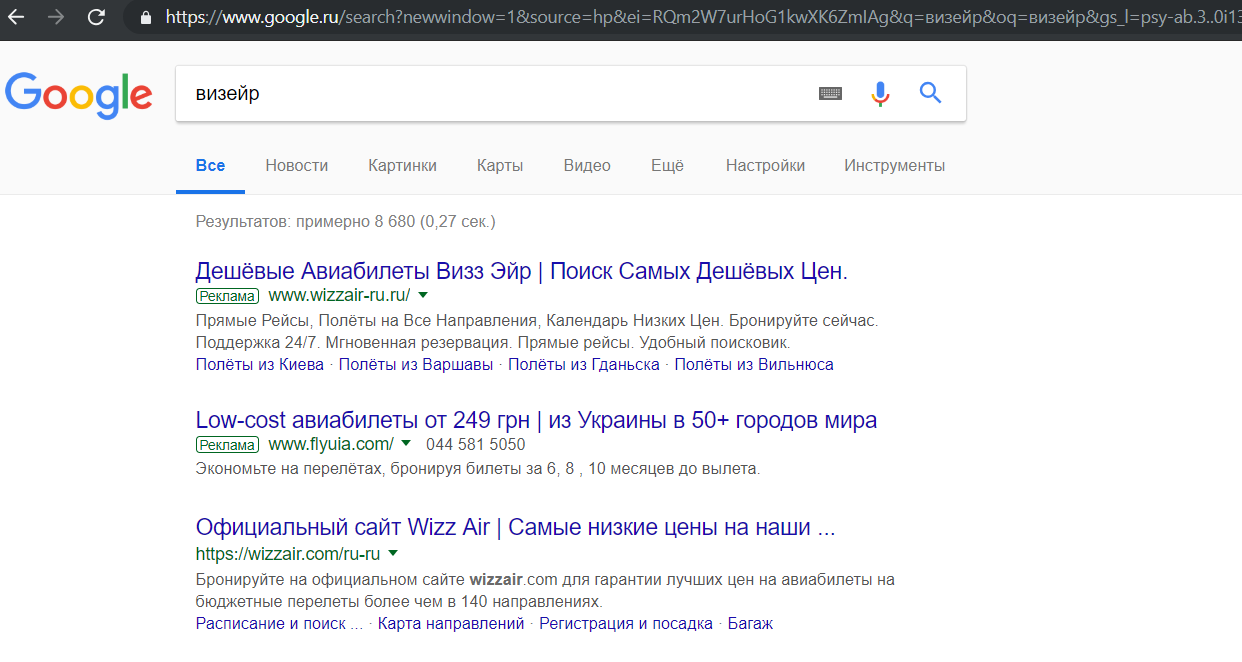
Task: Click the padlock secure site icon
Action: (147, 17)
